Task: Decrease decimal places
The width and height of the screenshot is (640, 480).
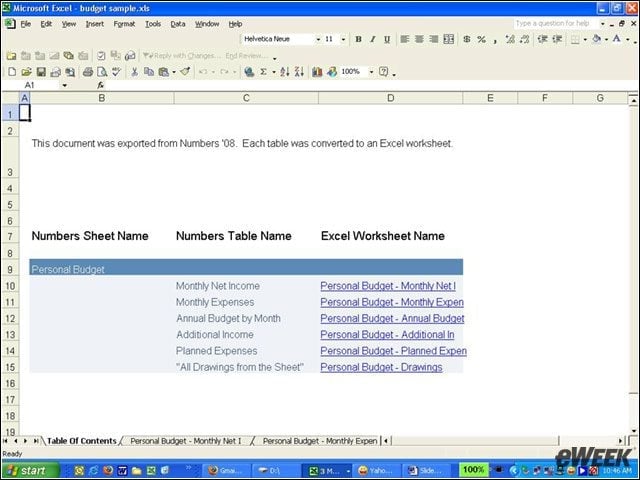Action: (x=525, y=39)
